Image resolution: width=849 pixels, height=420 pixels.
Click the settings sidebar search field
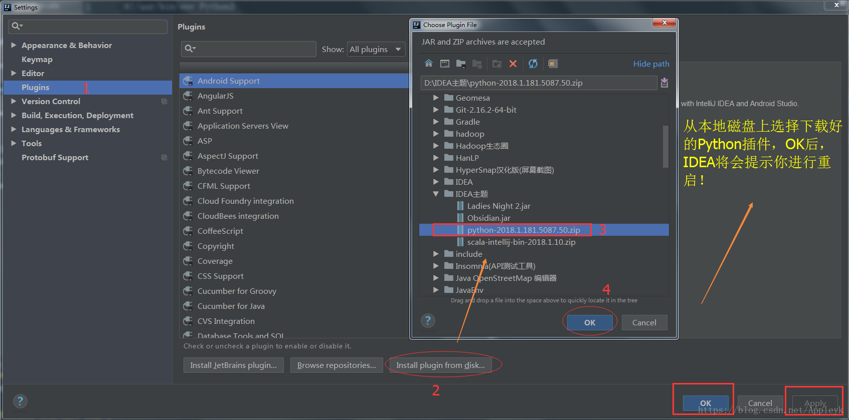pos(88,27)
